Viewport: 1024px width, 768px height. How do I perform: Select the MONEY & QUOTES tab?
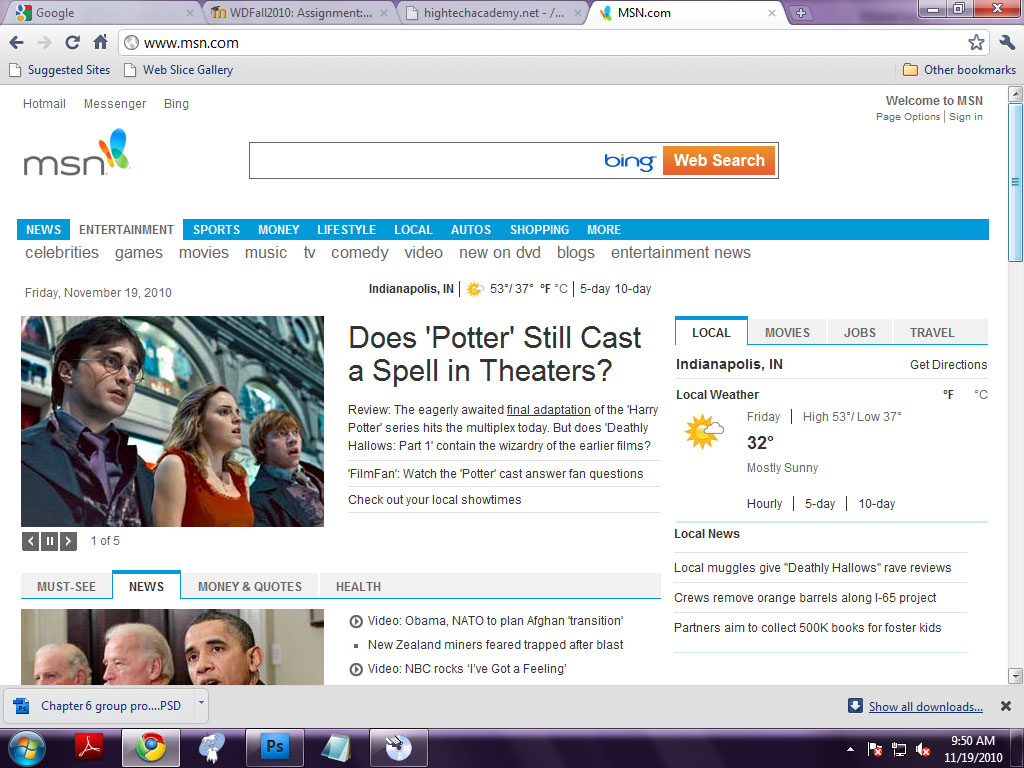pyautogui.click(x=249, y=587)
